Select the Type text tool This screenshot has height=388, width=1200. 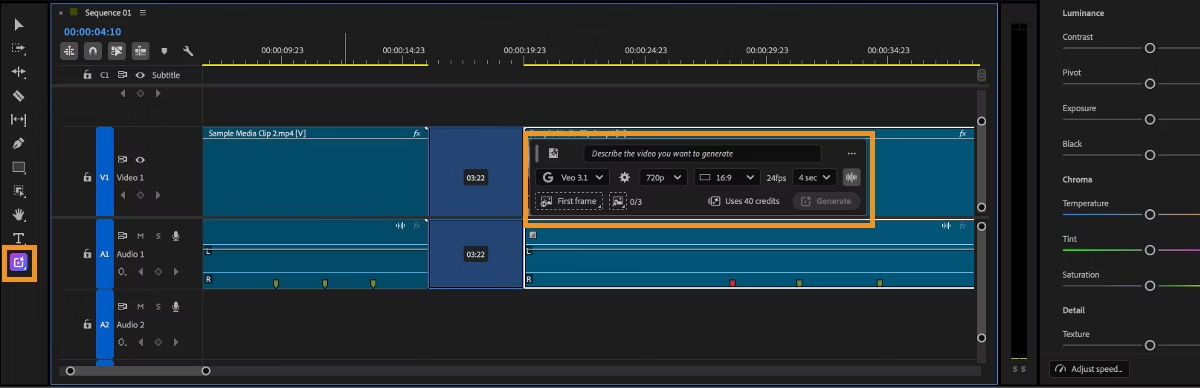[18, 239]
